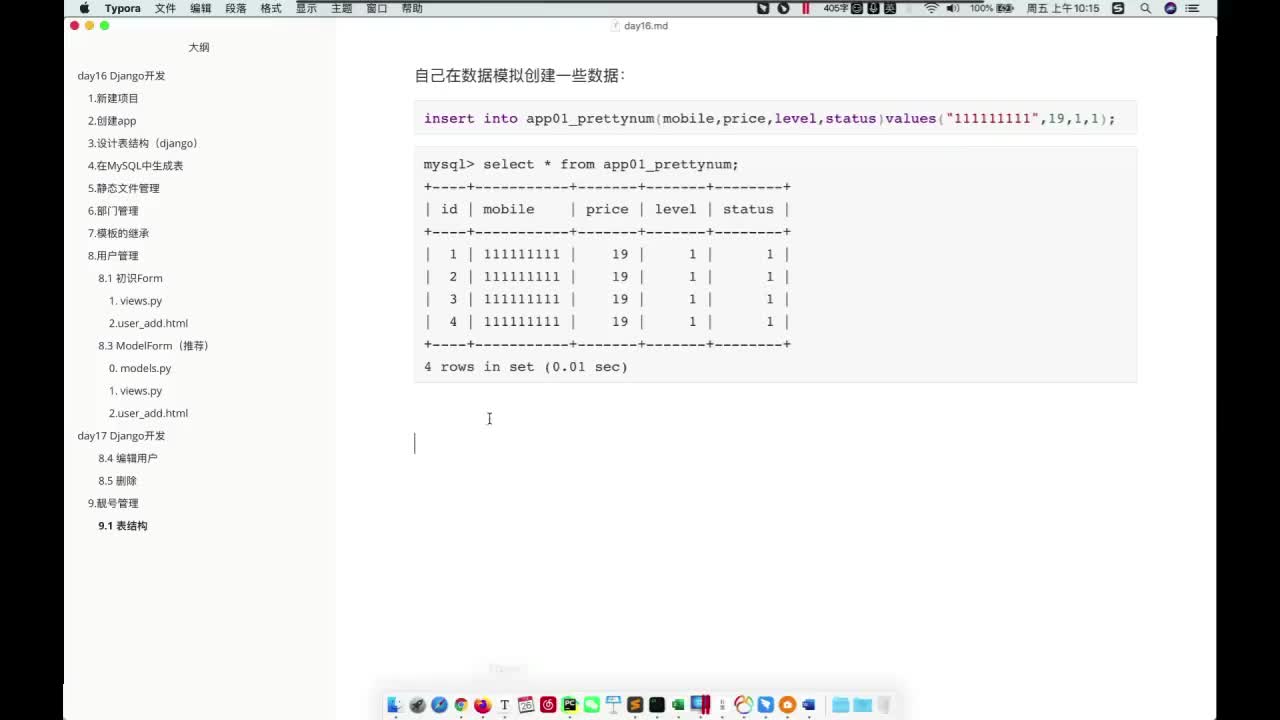This screenshot has height=720, width=1280.
Task: Open Launchpad rocket icon in the dock
Action: [x=417, y=705]
